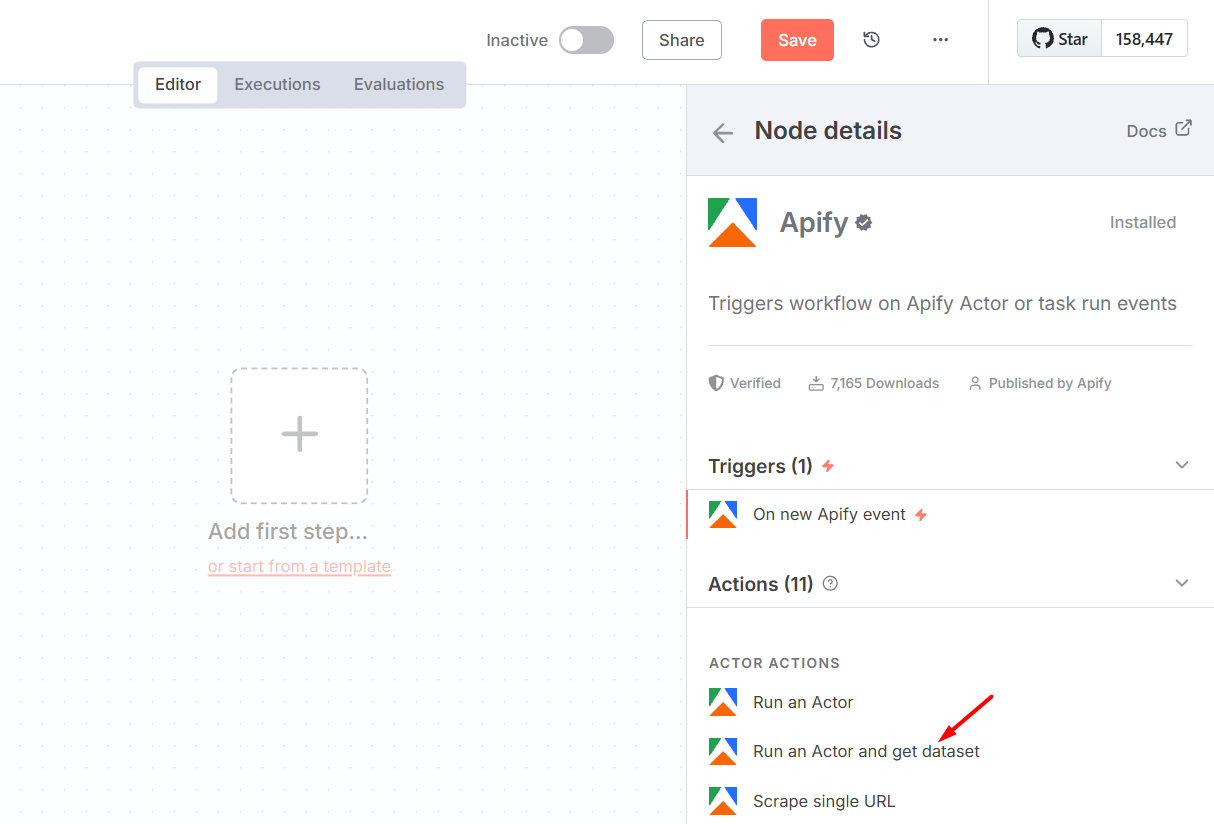
Task: Click 'or start from a template' link
Action: pos(299,567)
